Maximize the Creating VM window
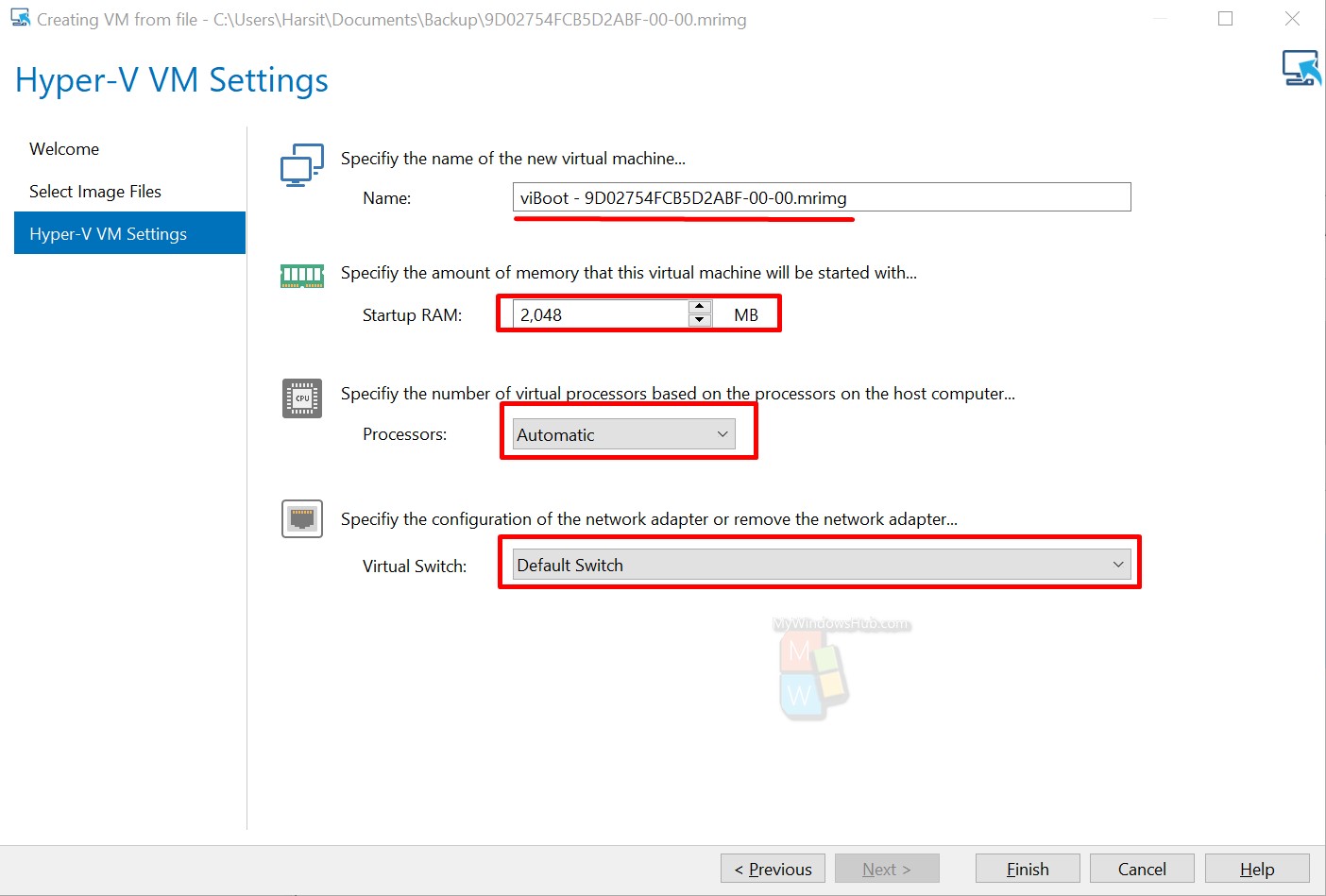 tap(1226, 18)
